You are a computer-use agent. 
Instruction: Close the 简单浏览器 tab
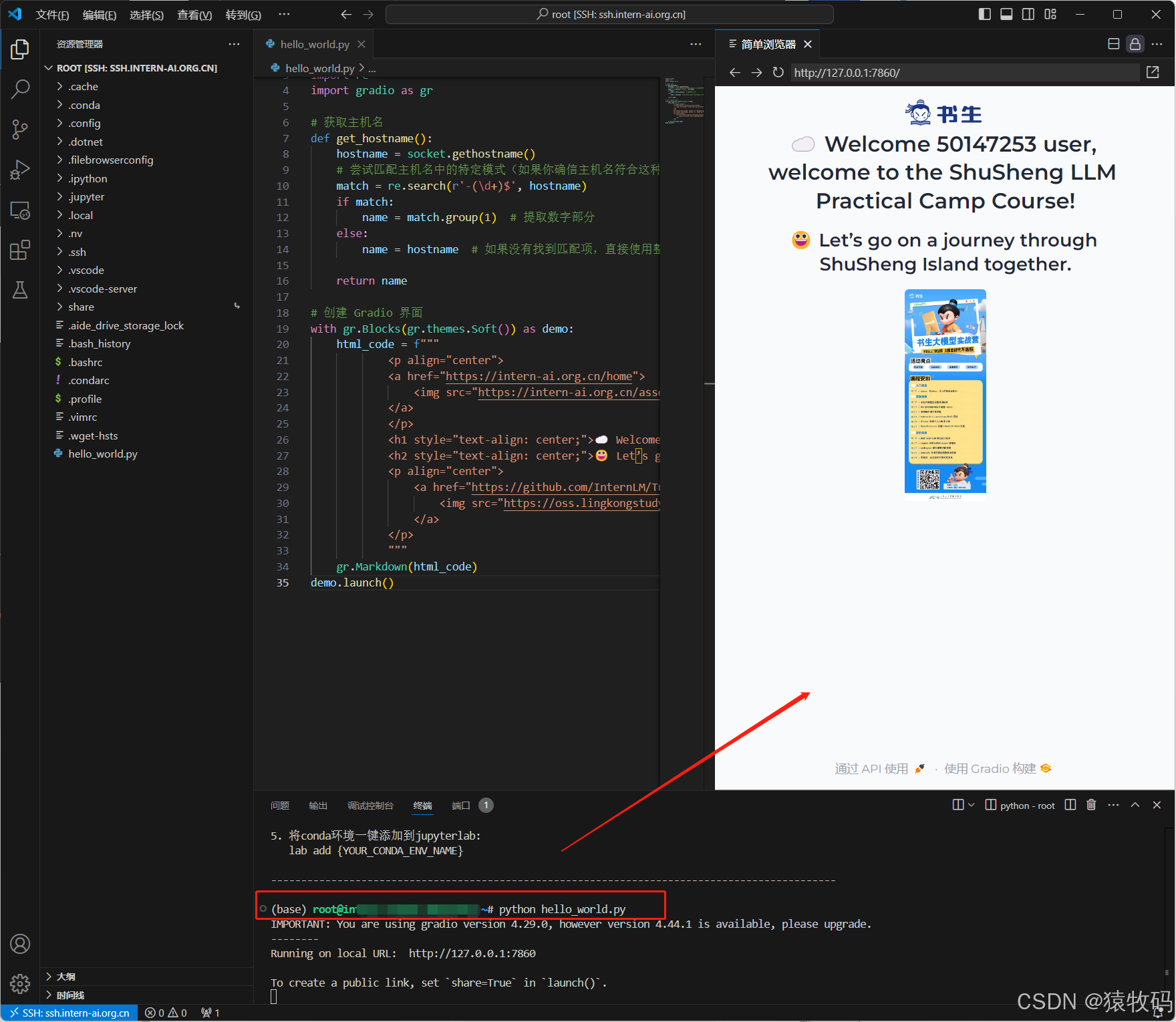[808, 44]
